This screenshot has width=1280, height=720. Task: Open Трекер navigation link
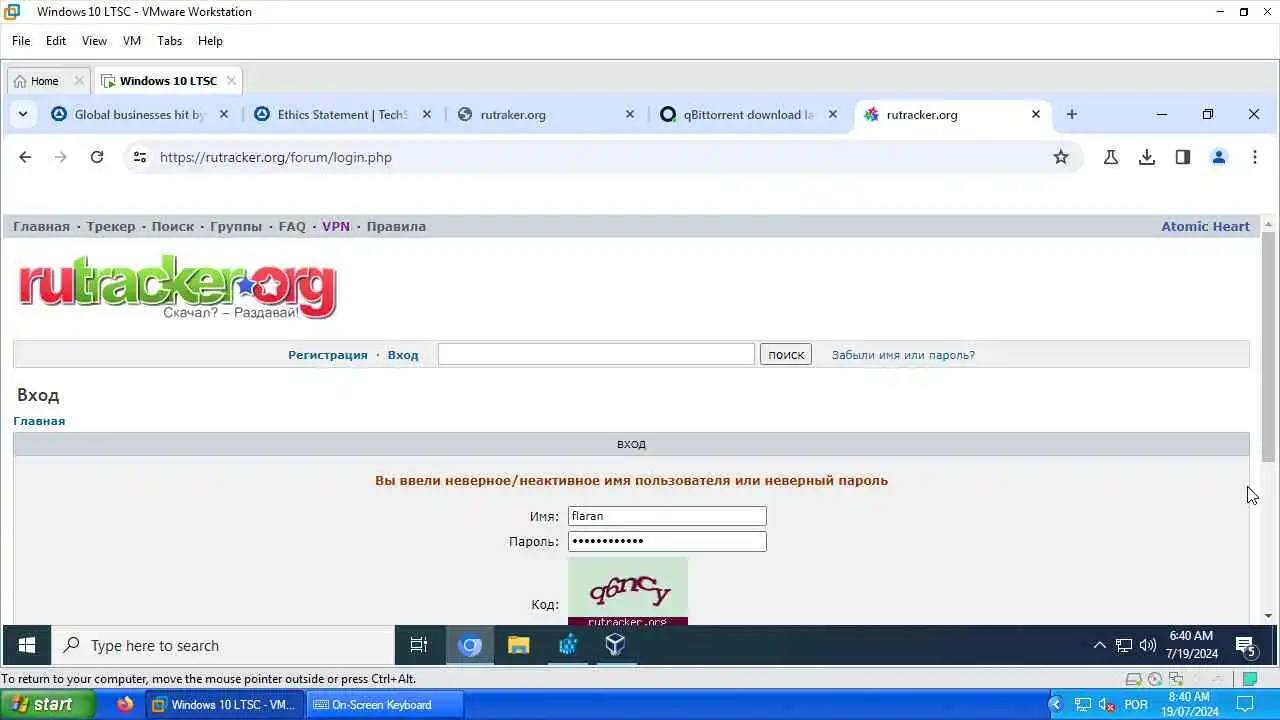point(110,226)
